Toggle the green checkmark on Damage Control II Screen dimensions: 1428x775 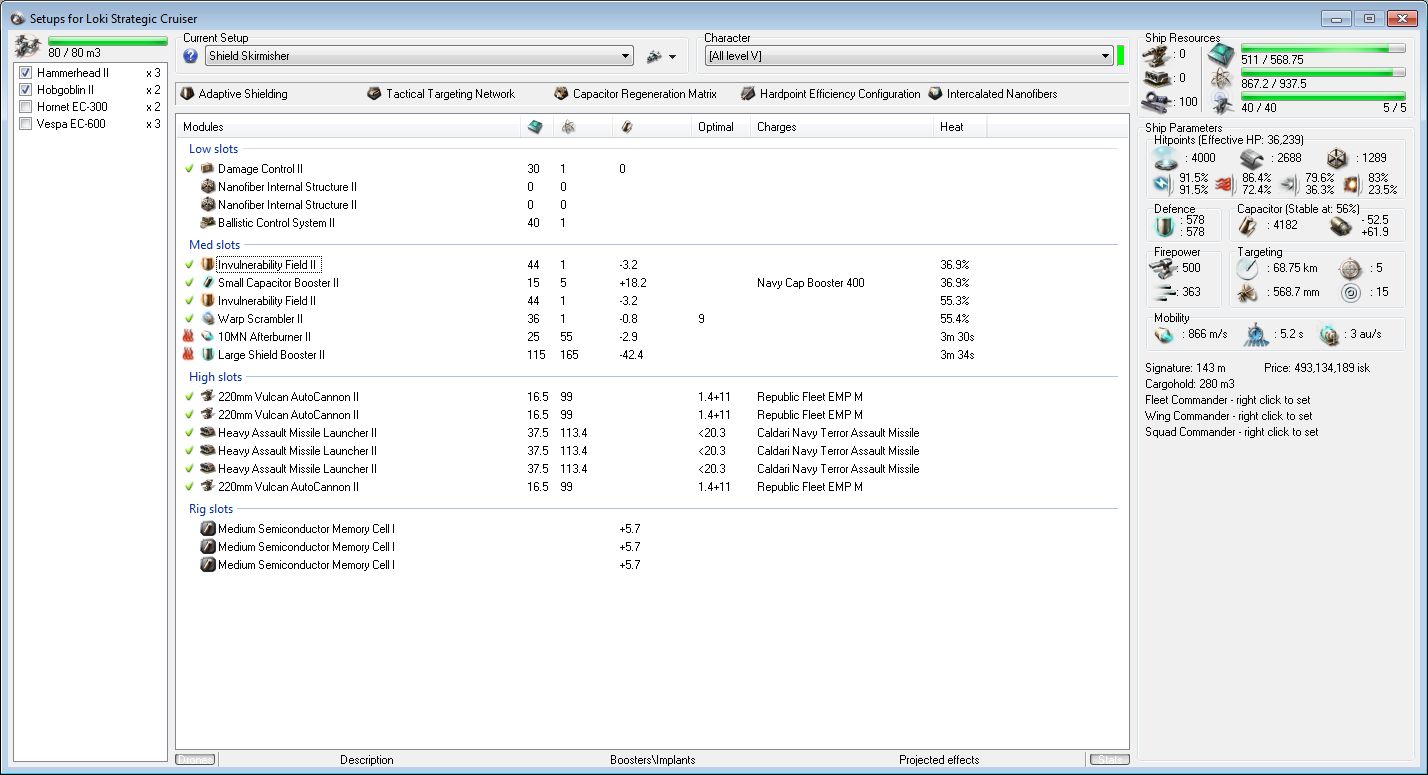click(190, 169)
